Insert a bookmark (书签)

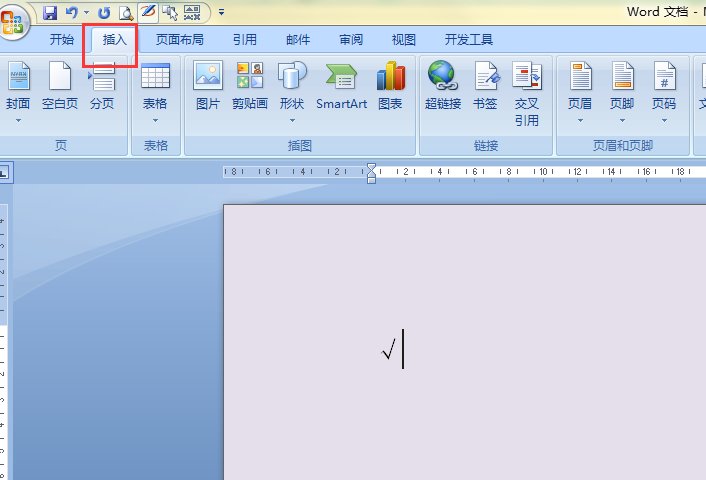point(485,86)
